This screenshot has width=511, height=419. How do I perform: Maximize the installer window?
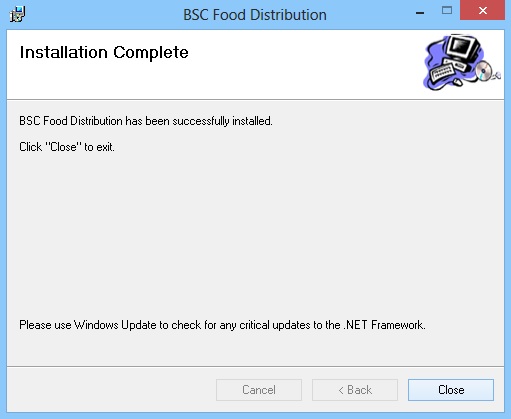[x=447, y=11]
